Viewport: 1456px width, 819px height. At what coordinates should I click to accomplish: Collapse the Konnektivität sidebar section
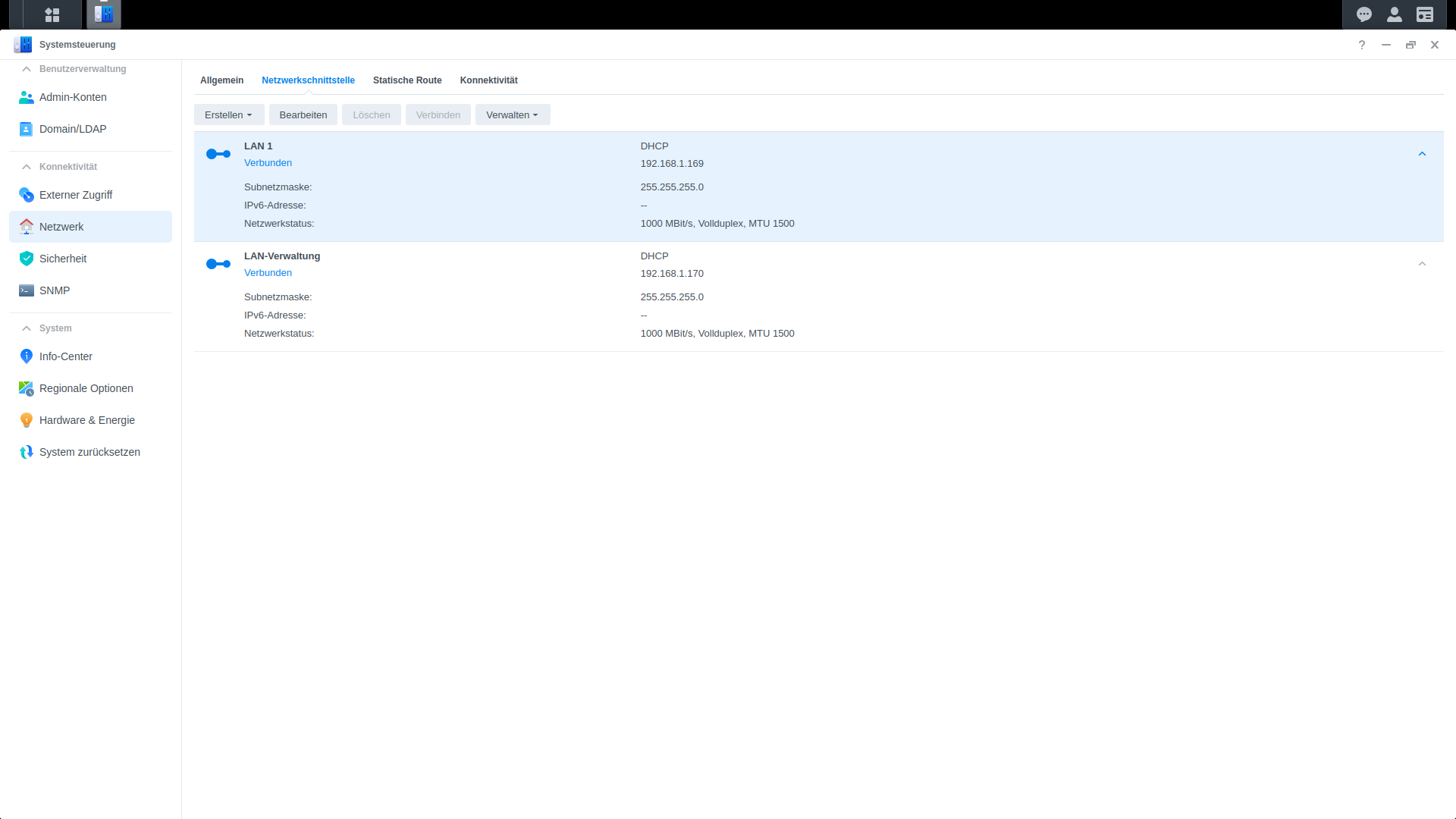[27, 167]
